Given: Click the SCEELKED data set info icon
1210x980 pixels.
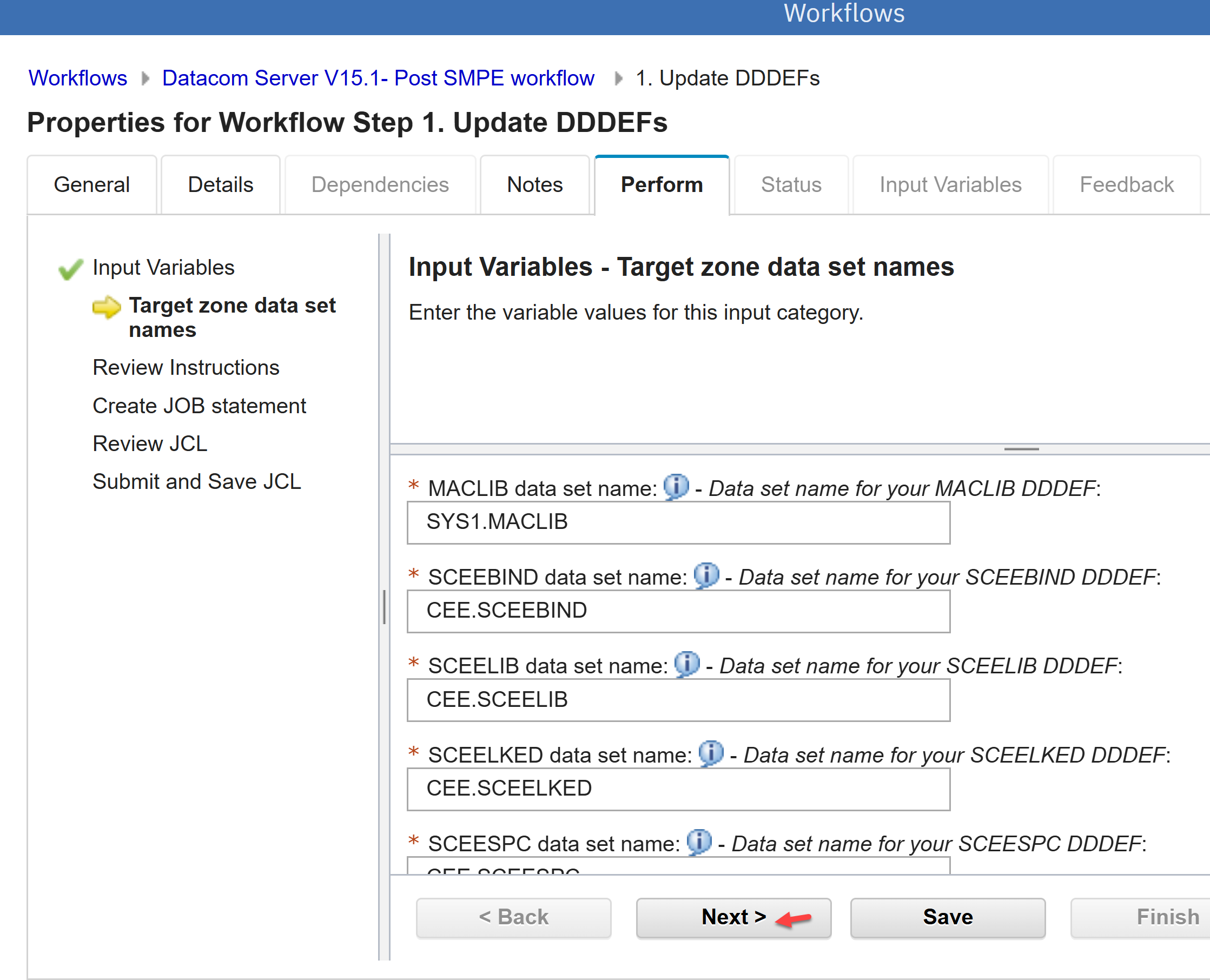Looking at the screenshot, I should 711,752.
